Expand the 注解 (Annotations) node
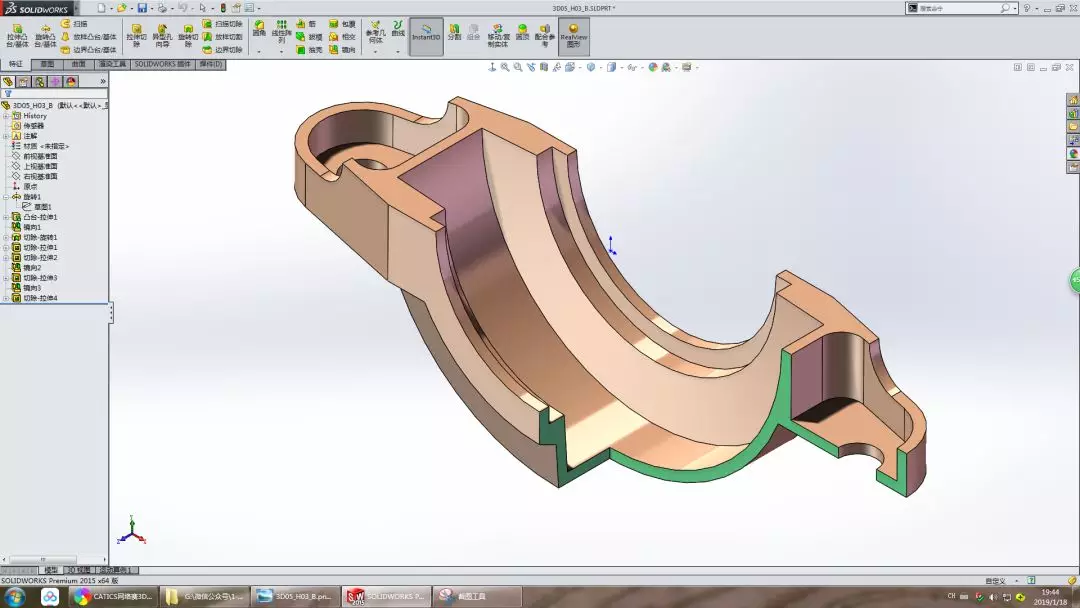The height and width of the screenshot is (608, 1080). pyautogui.click(x=6, y=136)
